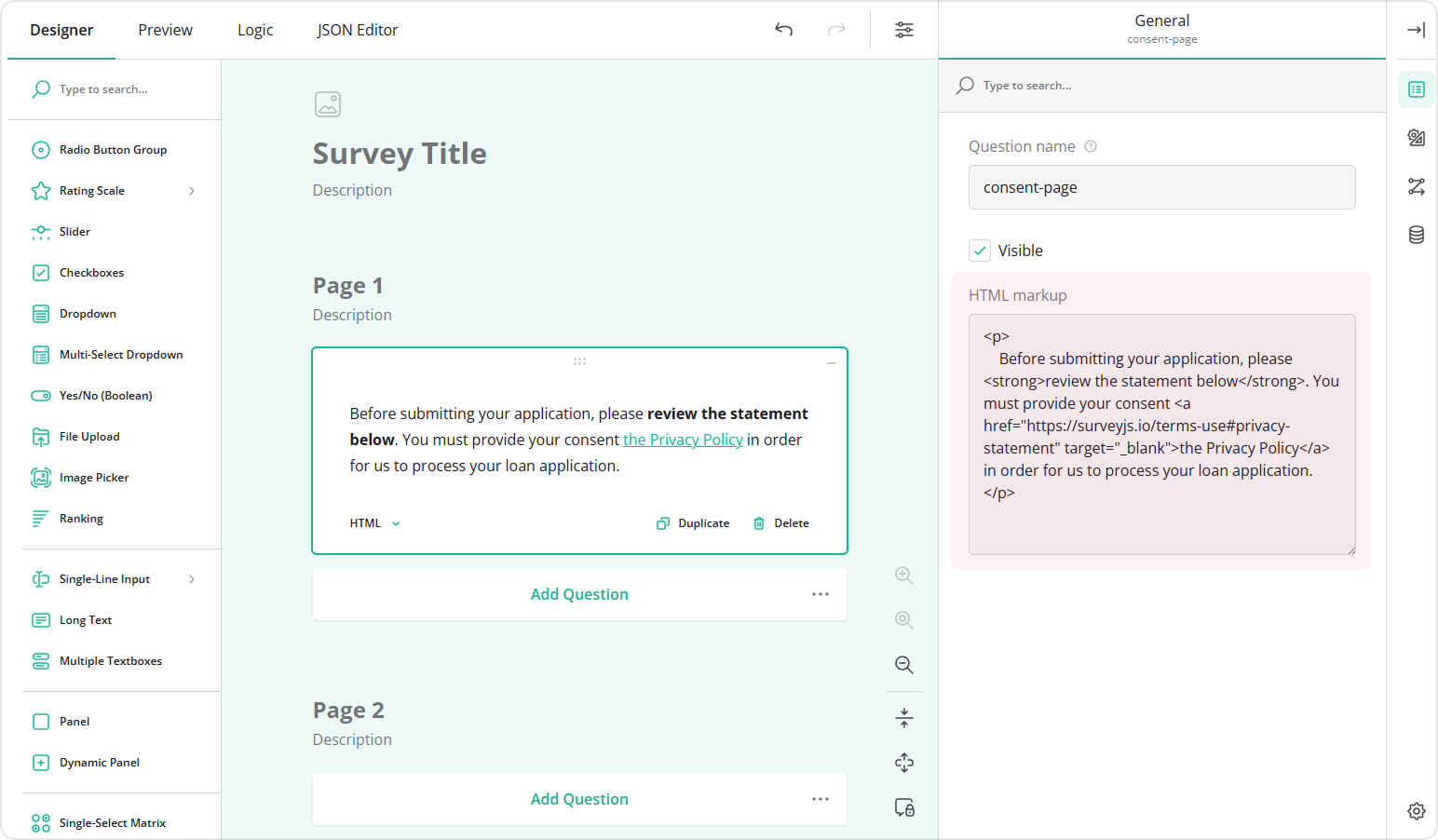Undo the last survey change
This screenshot has width=1438, height=840.
click(782, 29)
